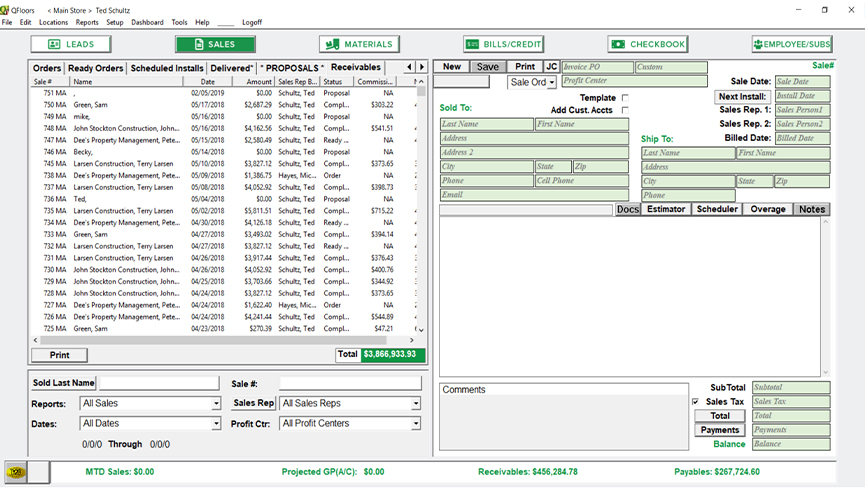Click the Next Install button
The height and width of the screenshot is (492, 865).
pos(742,97)
